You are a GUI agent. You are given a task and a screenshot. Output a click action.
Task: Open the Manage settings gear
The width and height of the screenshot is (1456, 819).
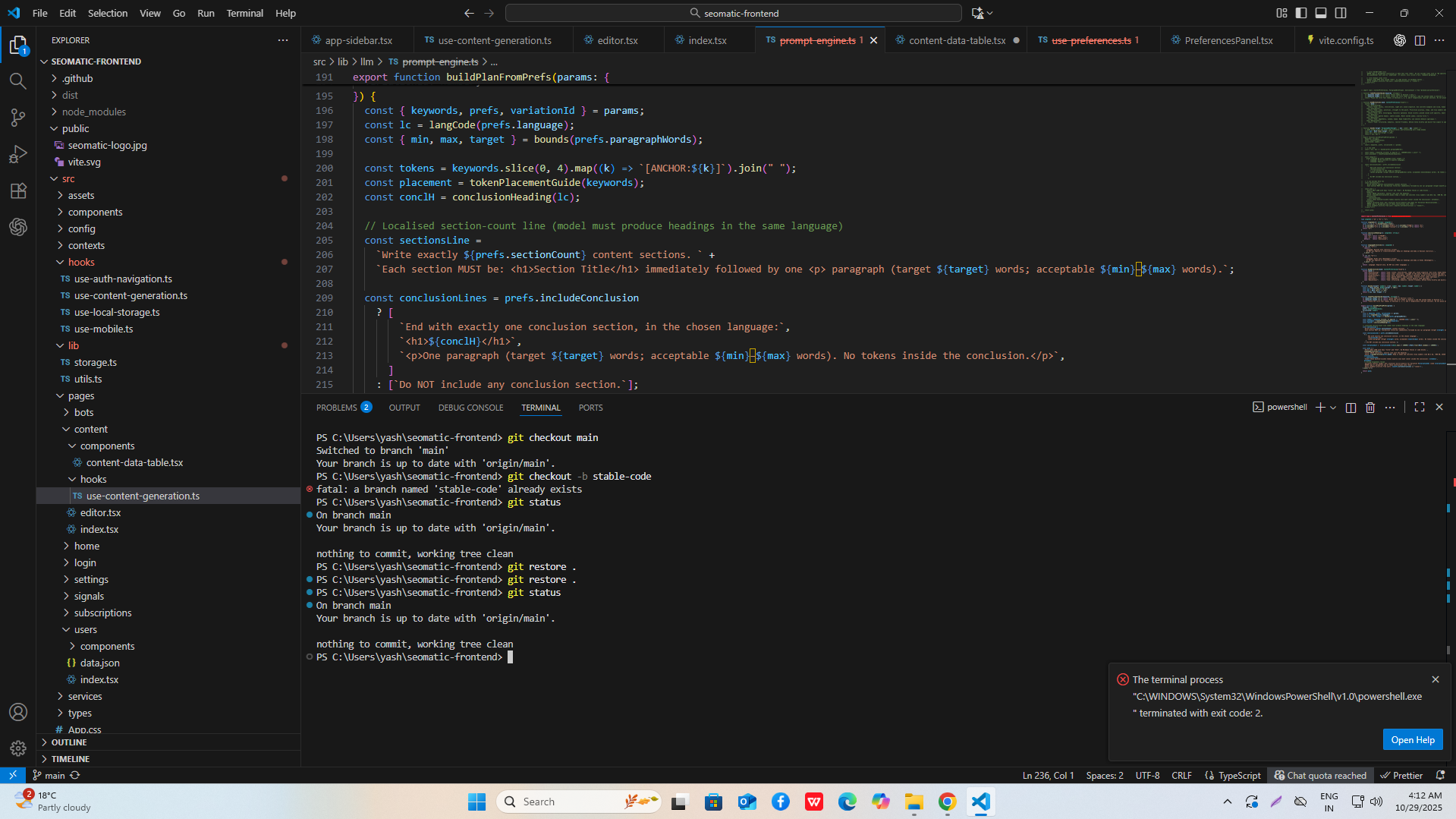(18, 748)
